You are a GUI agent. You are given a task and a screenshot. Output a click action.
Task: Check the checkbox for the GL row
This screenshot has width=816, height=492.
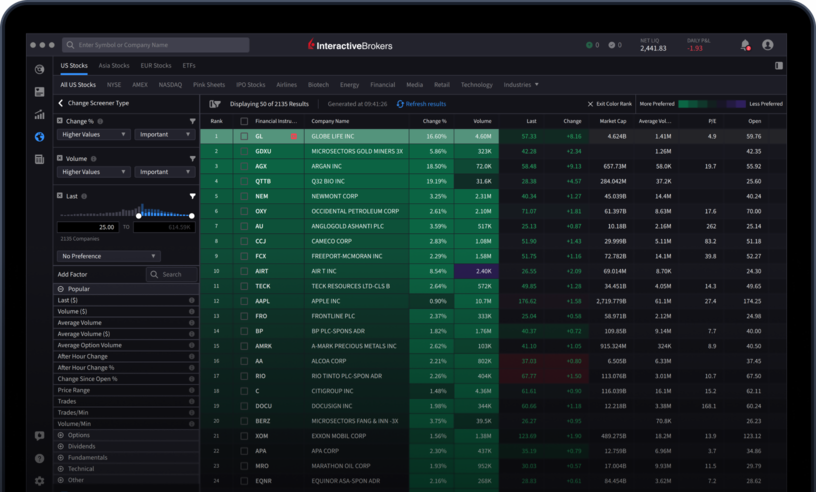pyautogui.click(x=243, y=135)
